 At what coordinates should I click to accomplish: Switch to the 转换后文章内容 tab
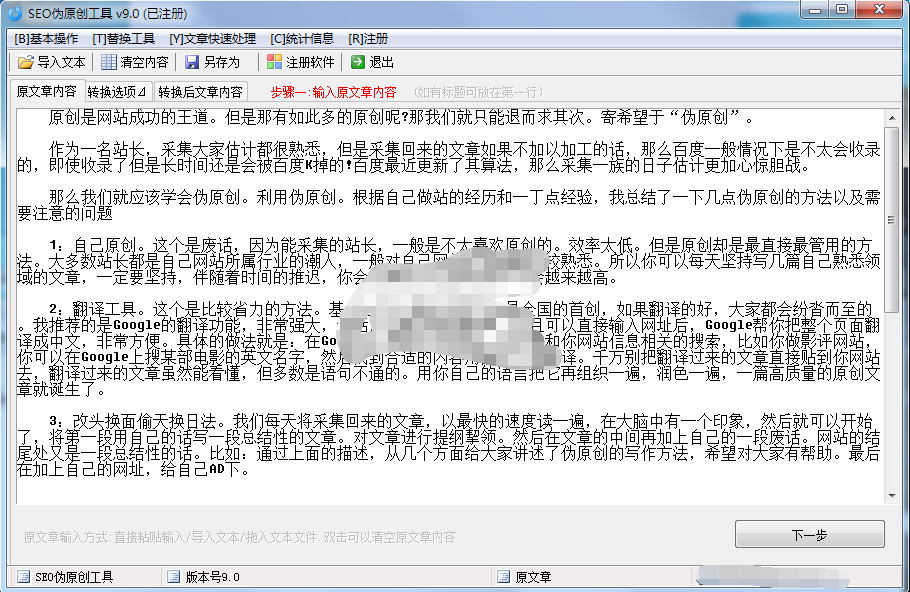click(200, 91)
